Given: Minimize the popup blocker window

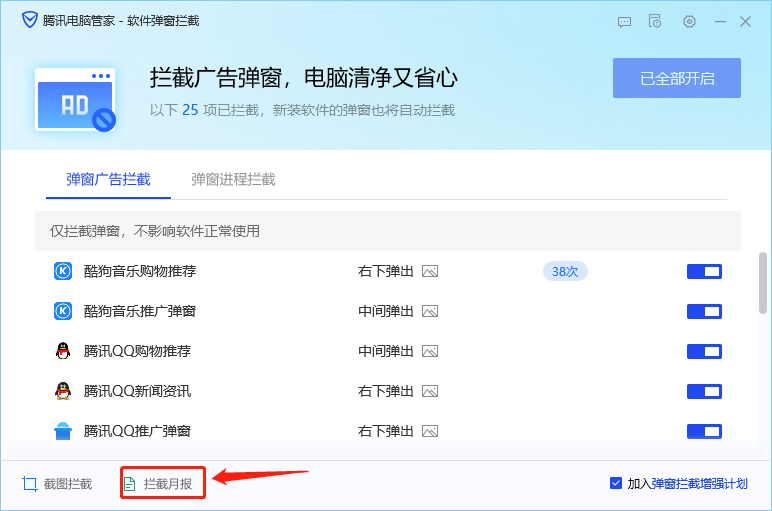Looking at the screenshot, I should point(720,22).
